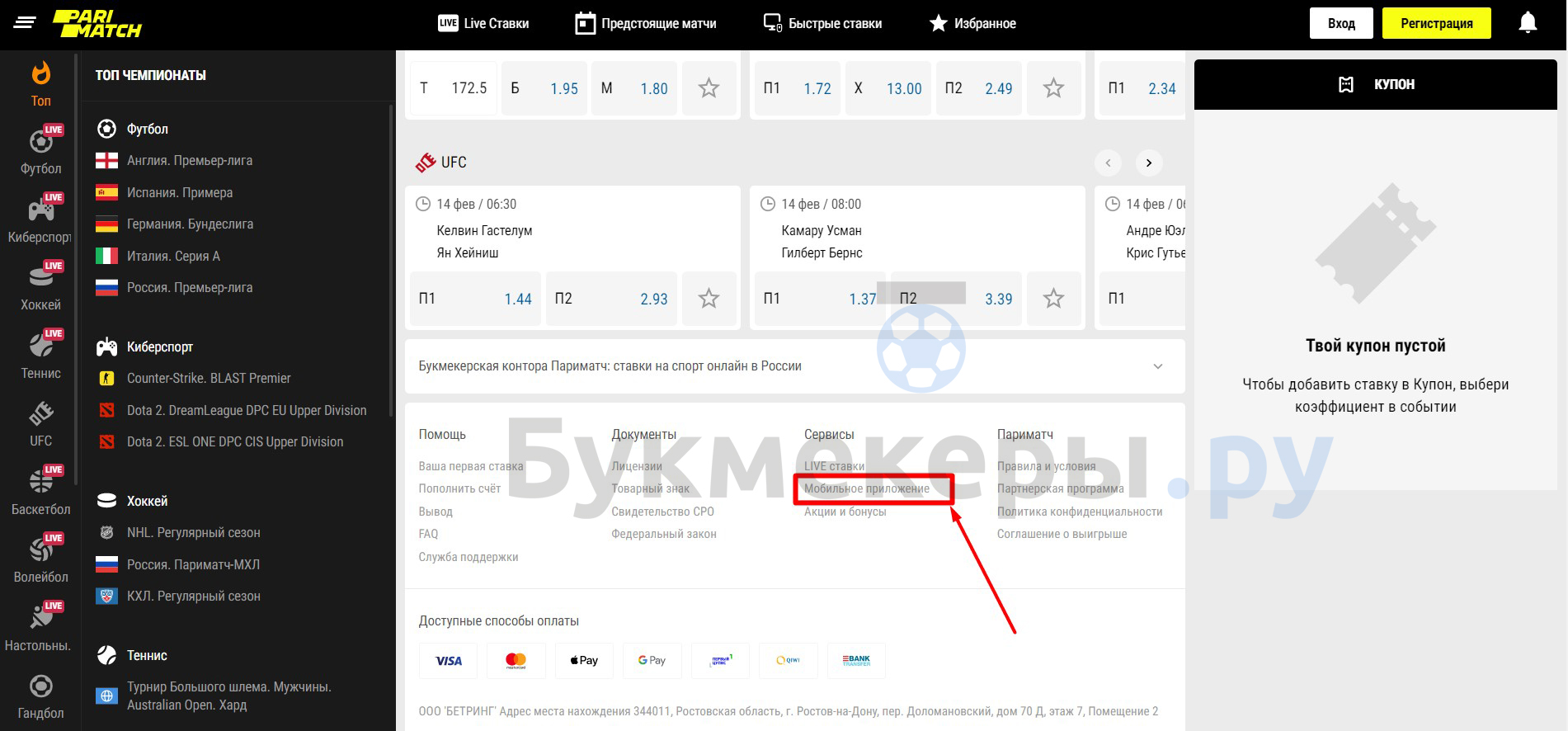Image resolution: width=1568 pixels, height=731 pixels.
Task: Click the Google Pay logo
Action: (x=652, y=660)
